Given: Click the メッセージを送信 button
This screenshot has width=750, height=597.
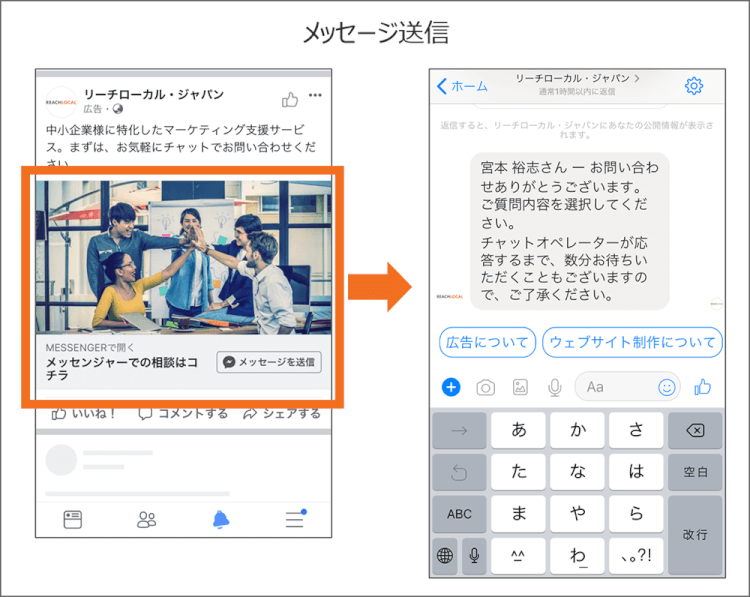Looking at the screenshot, I should (269, 362).
